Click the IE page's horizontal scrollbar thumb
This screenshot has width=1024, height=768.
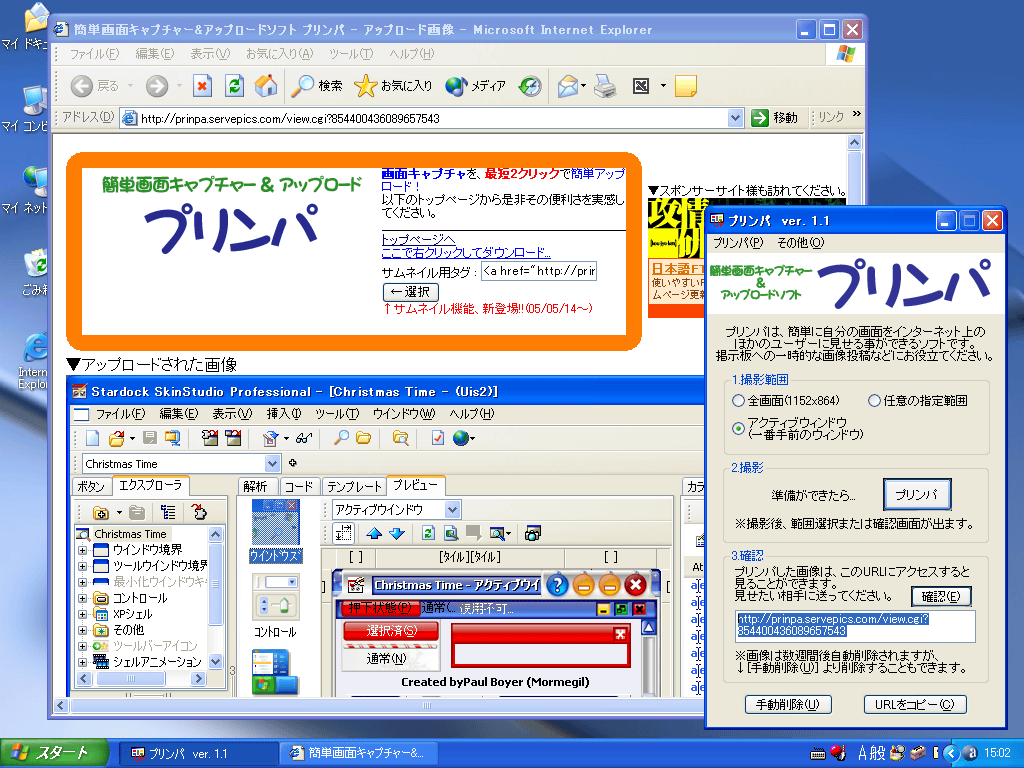[426, 705]
